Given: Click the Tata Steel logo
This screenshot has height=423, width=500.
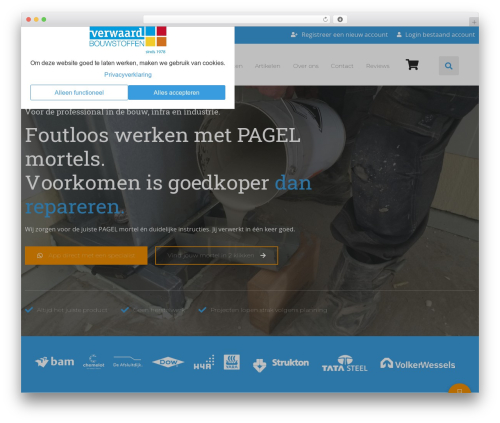Looking at the screenshot, I should tap(345, 363).
